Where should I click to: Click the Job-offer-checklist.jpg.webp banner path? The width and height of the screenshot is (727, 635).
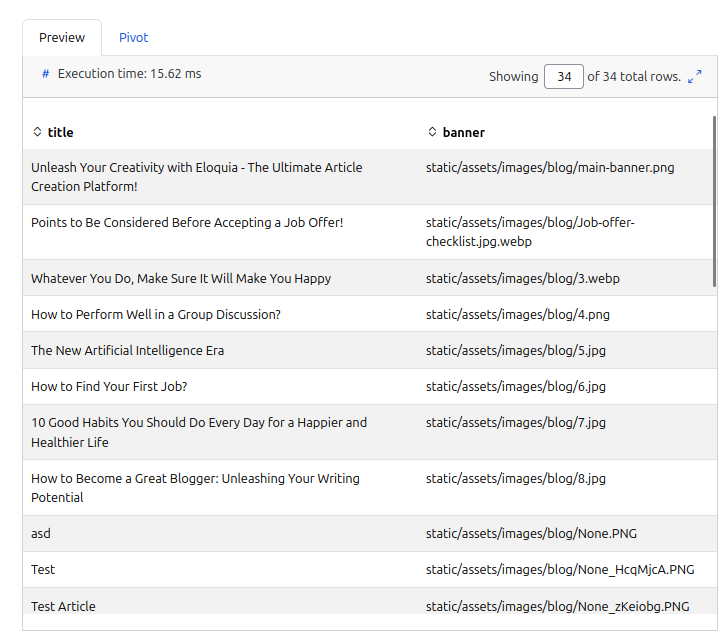530,232
